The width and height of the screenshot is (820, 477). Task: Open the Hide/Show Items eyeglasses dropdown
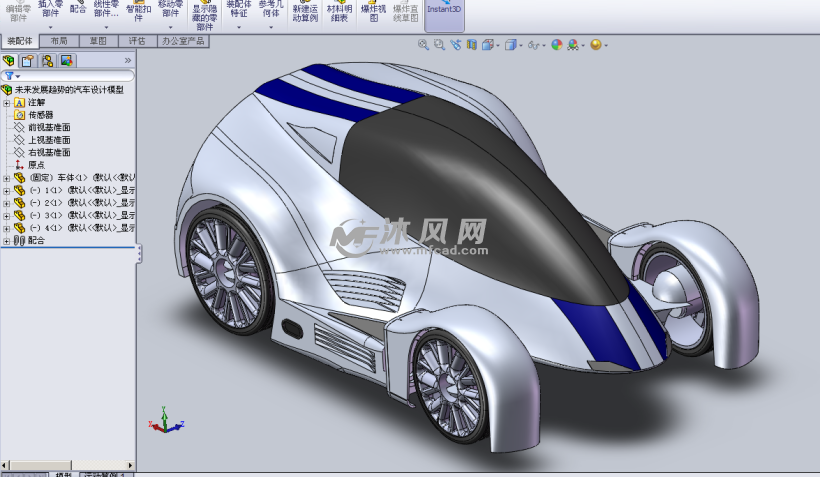point(536,45)
